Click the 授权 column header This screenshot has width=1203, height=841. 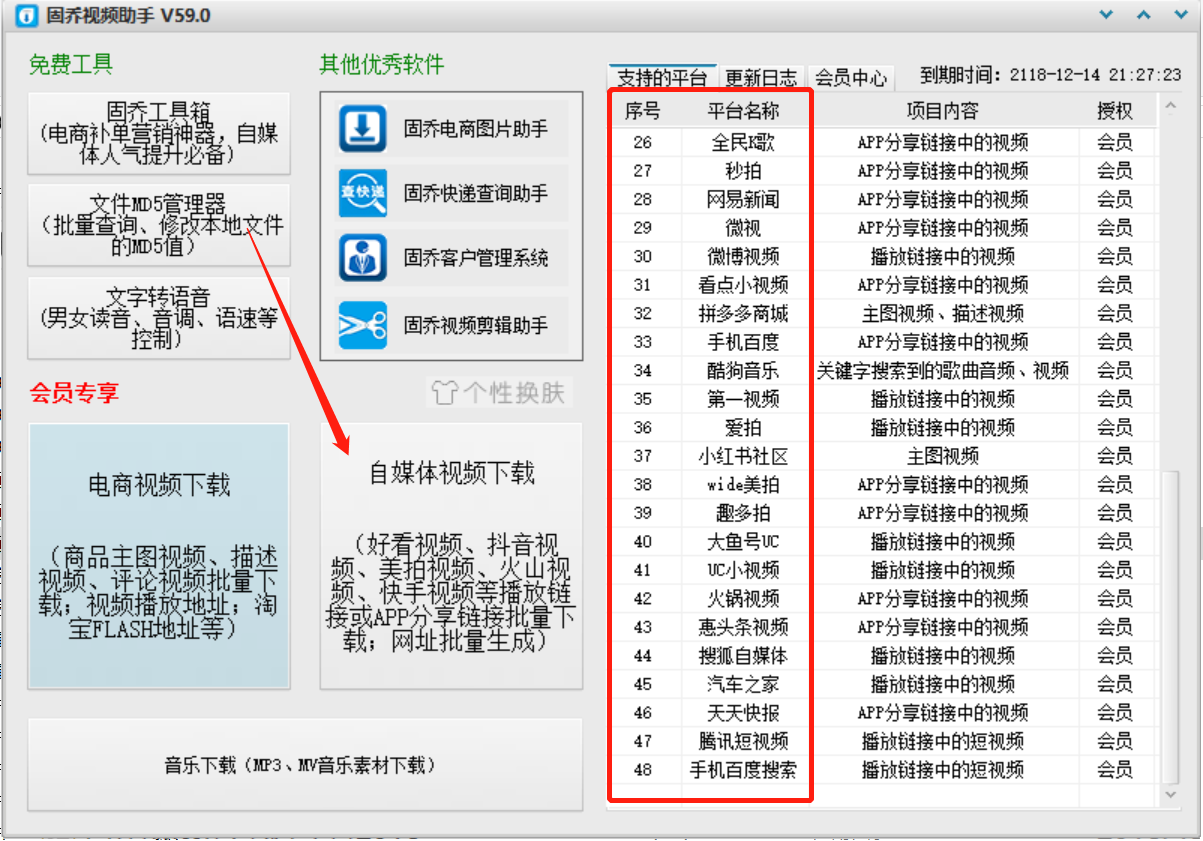point(1115,110)
